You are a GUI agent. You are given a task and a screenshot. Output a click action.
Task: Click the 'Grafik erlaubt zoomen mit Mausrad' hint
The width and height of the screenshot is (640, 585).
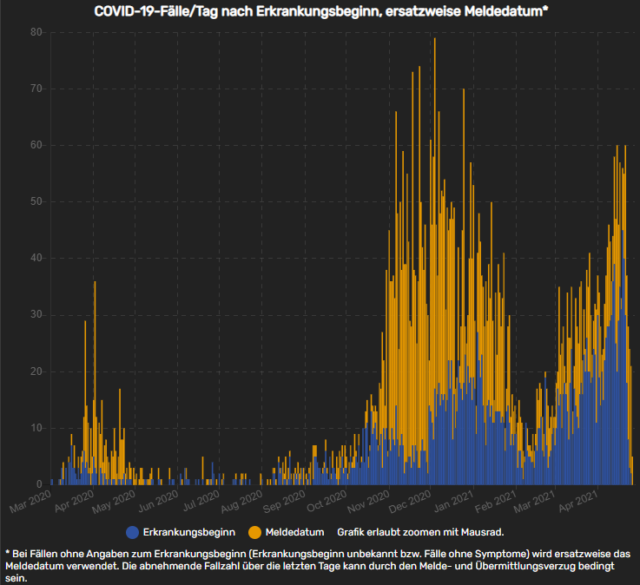click(x=417, y=530)
